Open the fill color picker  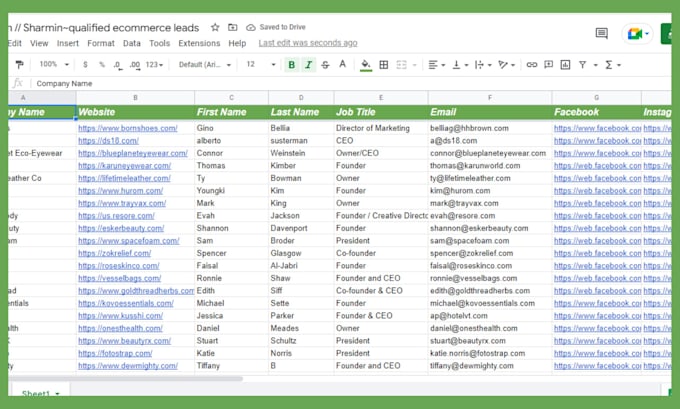click(366, 65)
